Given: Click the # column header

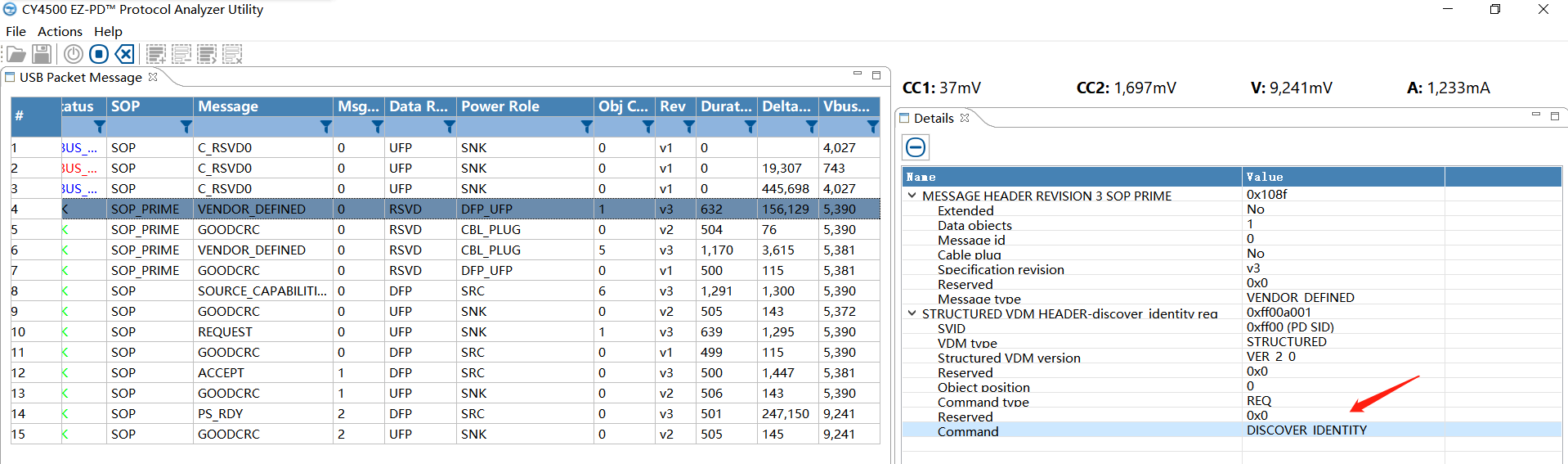Looking at the screenshot, I should [x=36, y=116].
